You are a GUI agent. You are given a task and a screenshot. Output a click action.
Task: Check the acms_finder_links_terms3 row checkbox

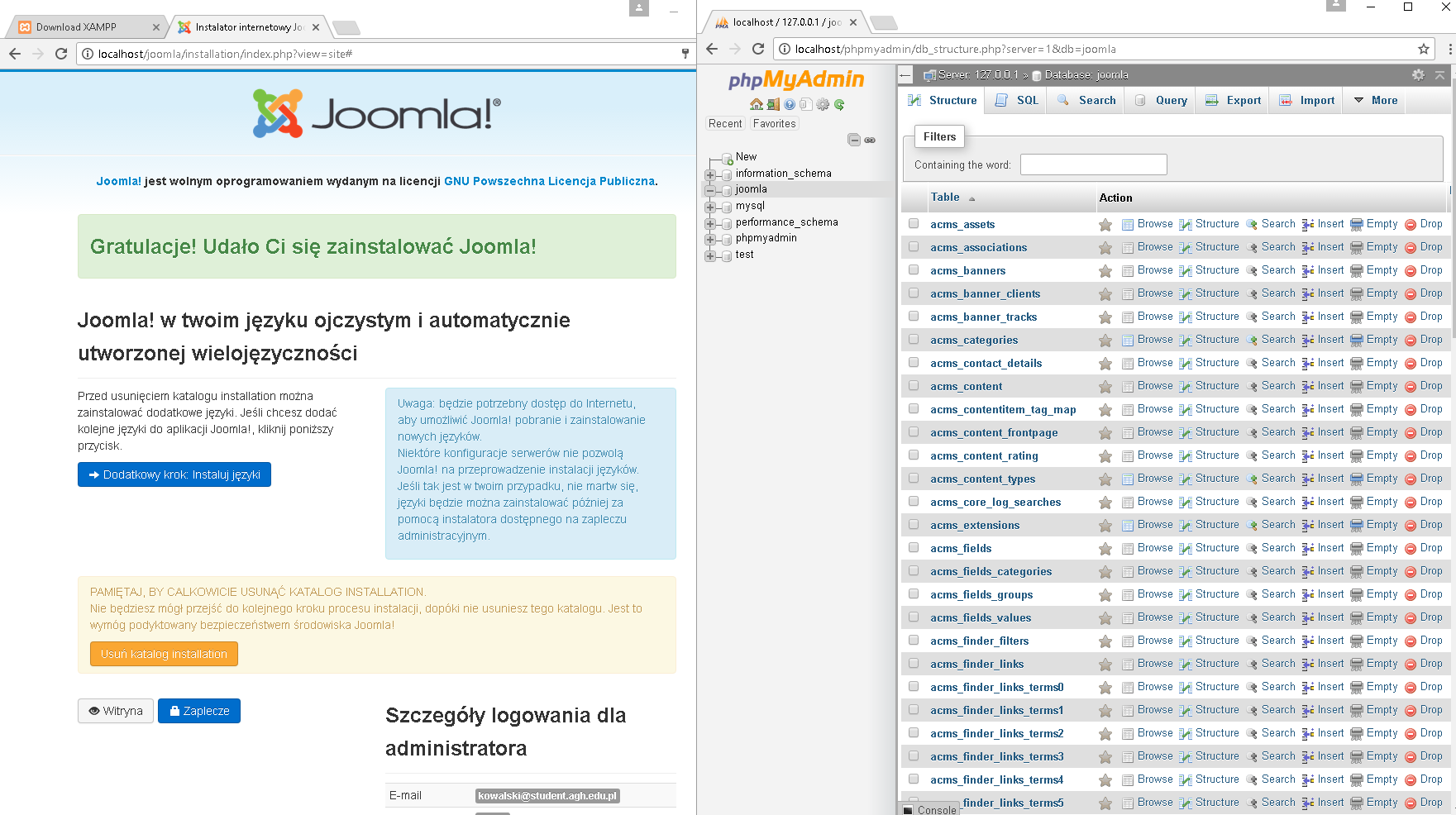[x=914, y=755]
